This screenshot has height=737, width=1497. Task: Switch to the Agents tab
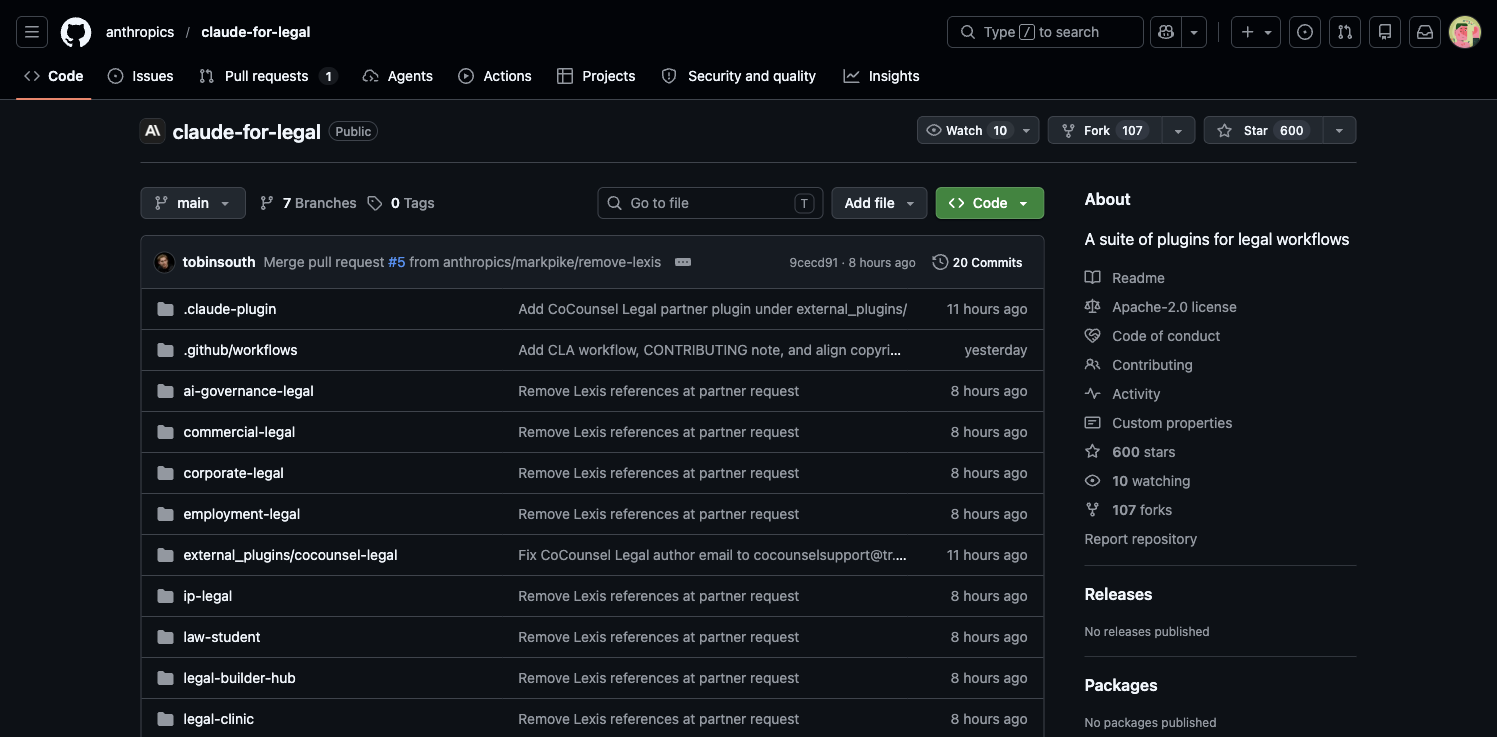[x=398, y=76]
